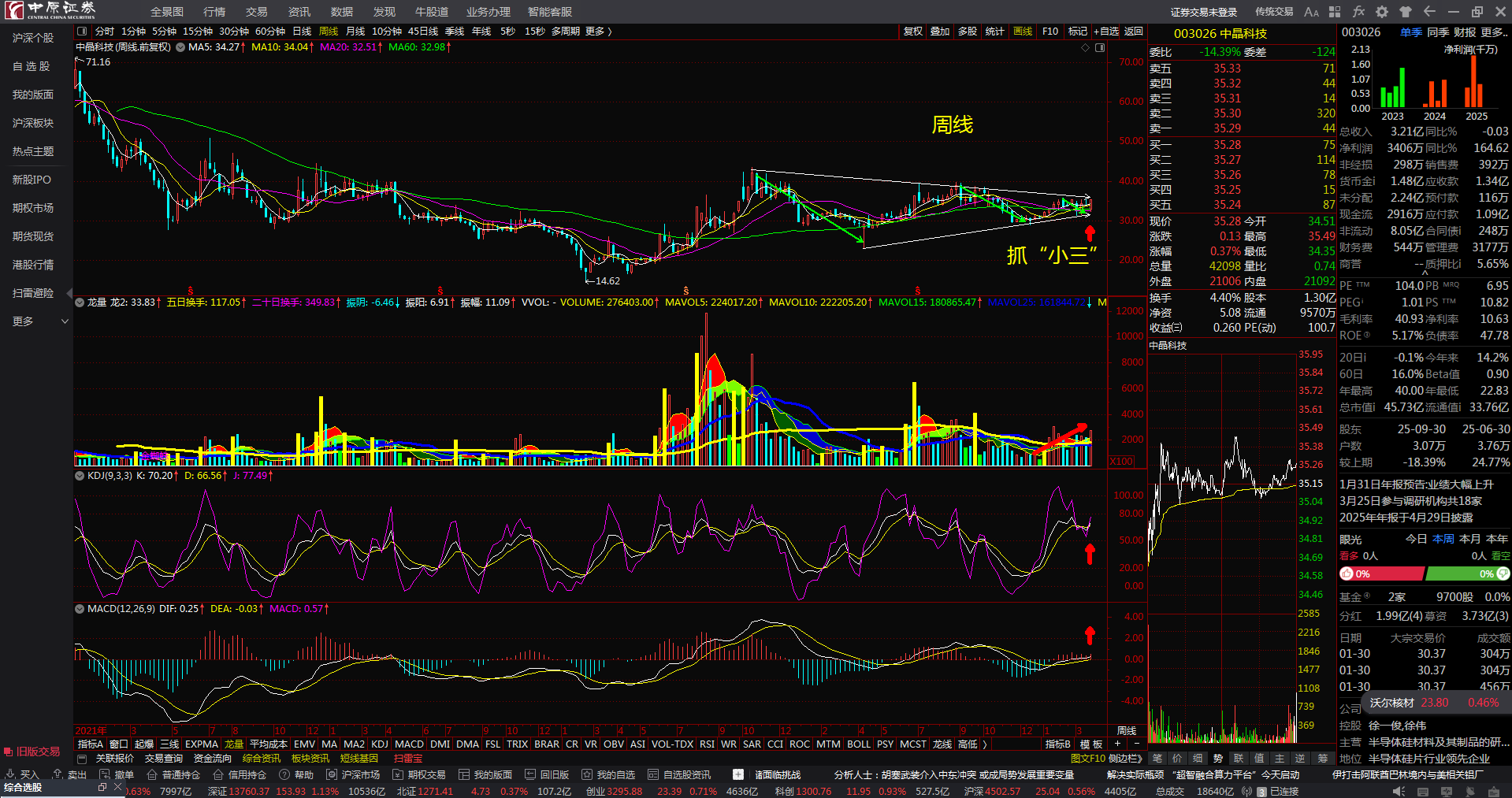Open 更多.. dropdown in the financial panel
Image resolution: width=1512 pixels, height=798 pixels.
(x=1494, y=32)
